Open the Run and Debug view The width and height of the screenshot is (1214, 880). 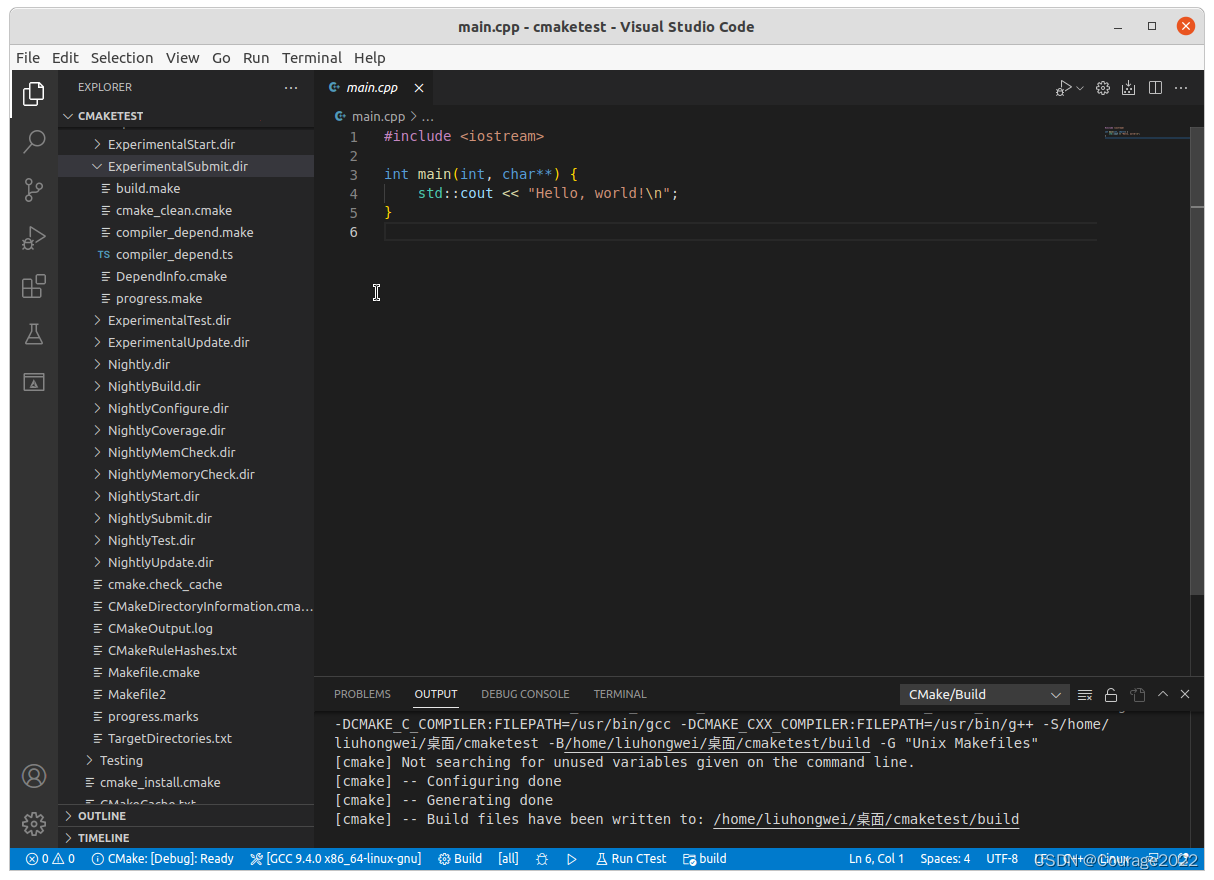click(x=34, y=238)
